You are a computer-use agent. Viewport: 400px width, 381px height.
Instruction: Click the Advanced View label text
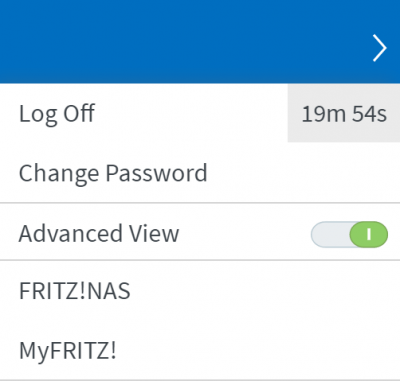tap(99, 233)
